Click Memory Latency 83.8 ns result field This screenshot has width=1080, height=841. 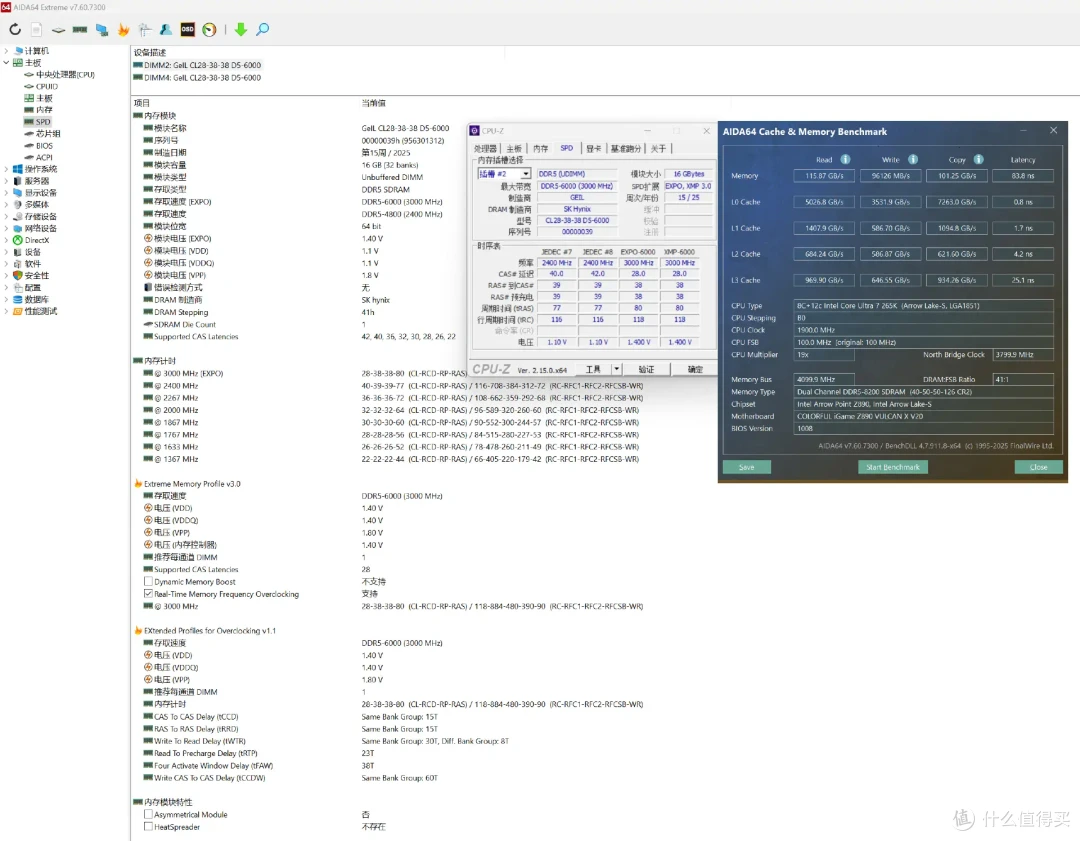tap(1023, 176)
